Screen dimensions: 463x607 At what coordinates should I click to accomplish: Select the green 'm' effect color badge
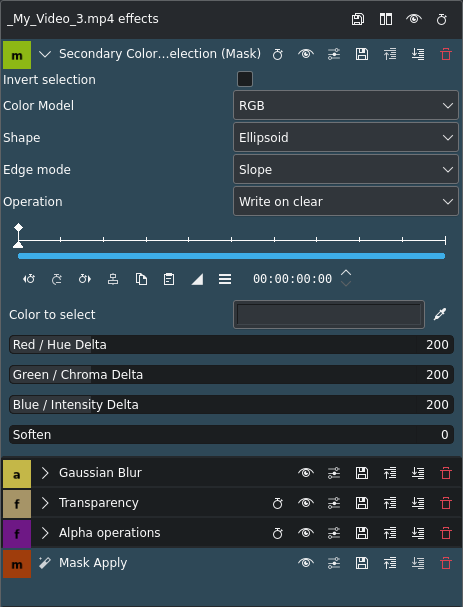(x=17, y=55)
